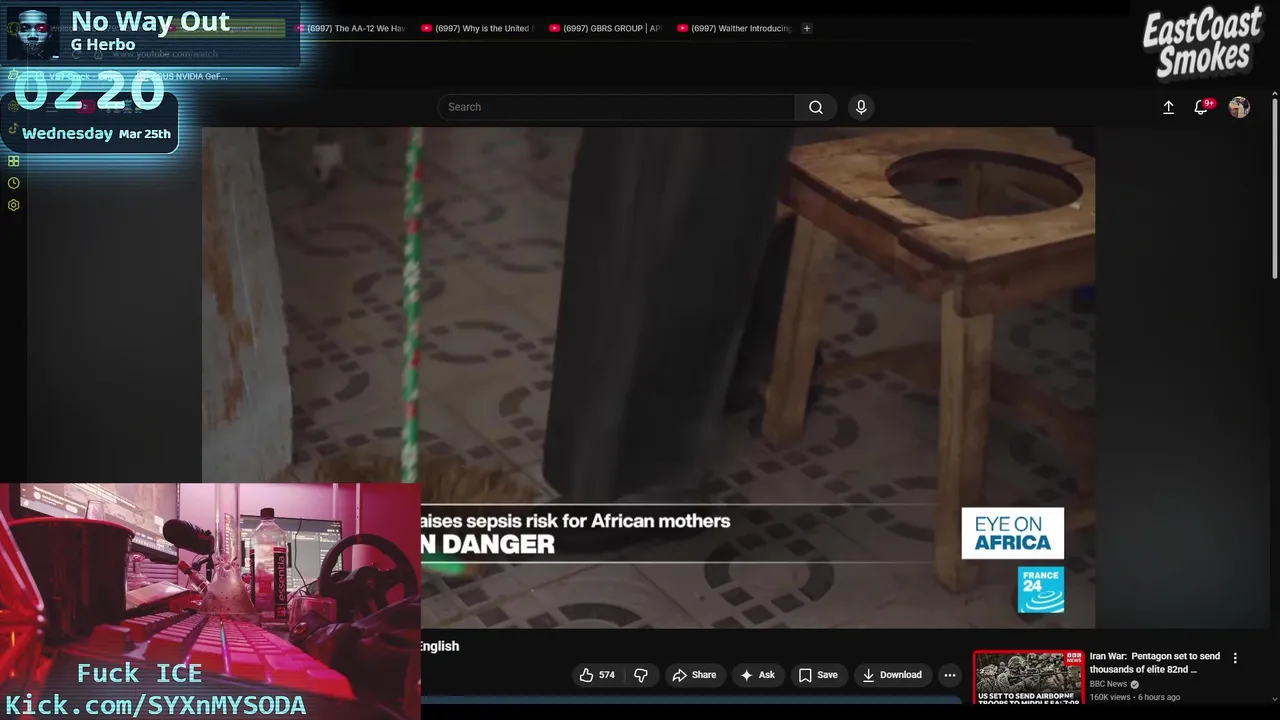1280x720 pixels.
Task: Click the 'English' title text
Action: (x=439, y=646)
